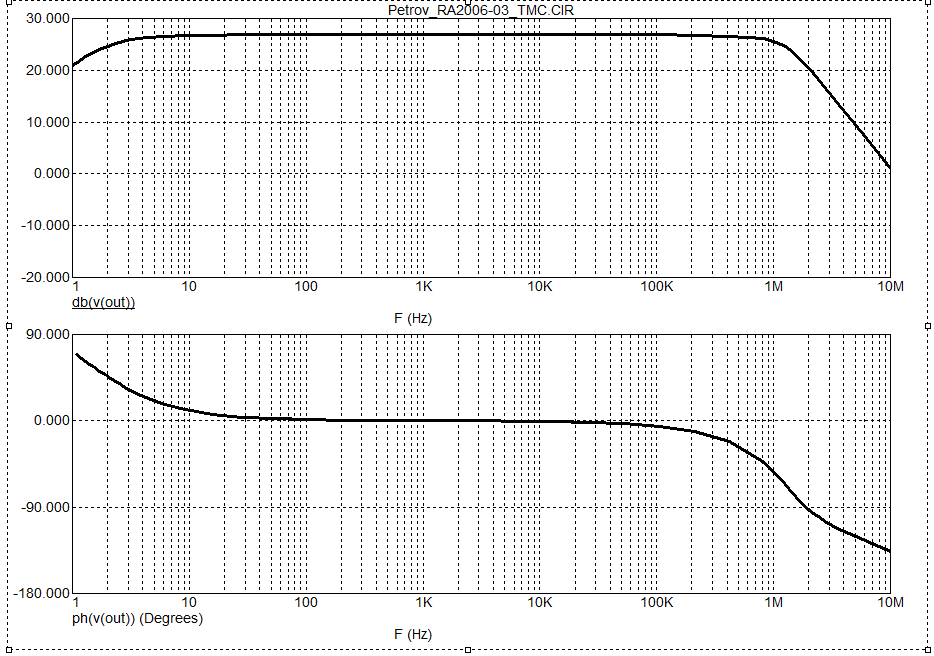Screen dimensions: 934x656
Task: Click the plot title Petrov_RA2006-03_TMC.CIR
Action: (x=480, y=10)
